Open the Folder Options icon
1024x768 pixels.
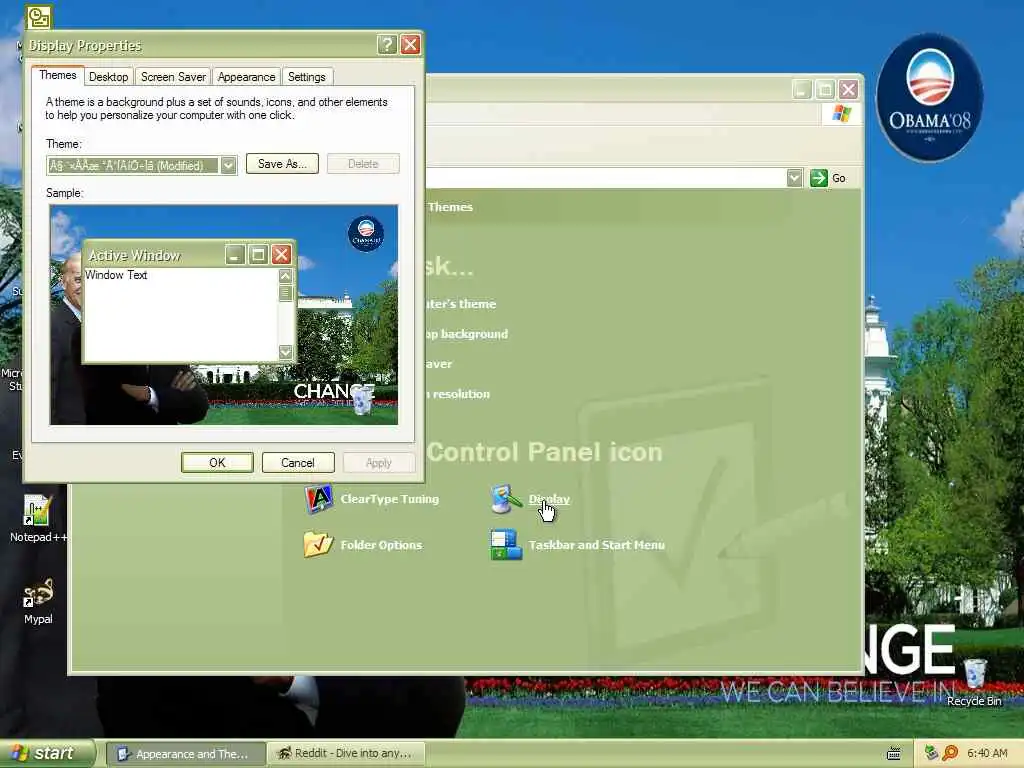pyautogui.click(x=319, y=545)
